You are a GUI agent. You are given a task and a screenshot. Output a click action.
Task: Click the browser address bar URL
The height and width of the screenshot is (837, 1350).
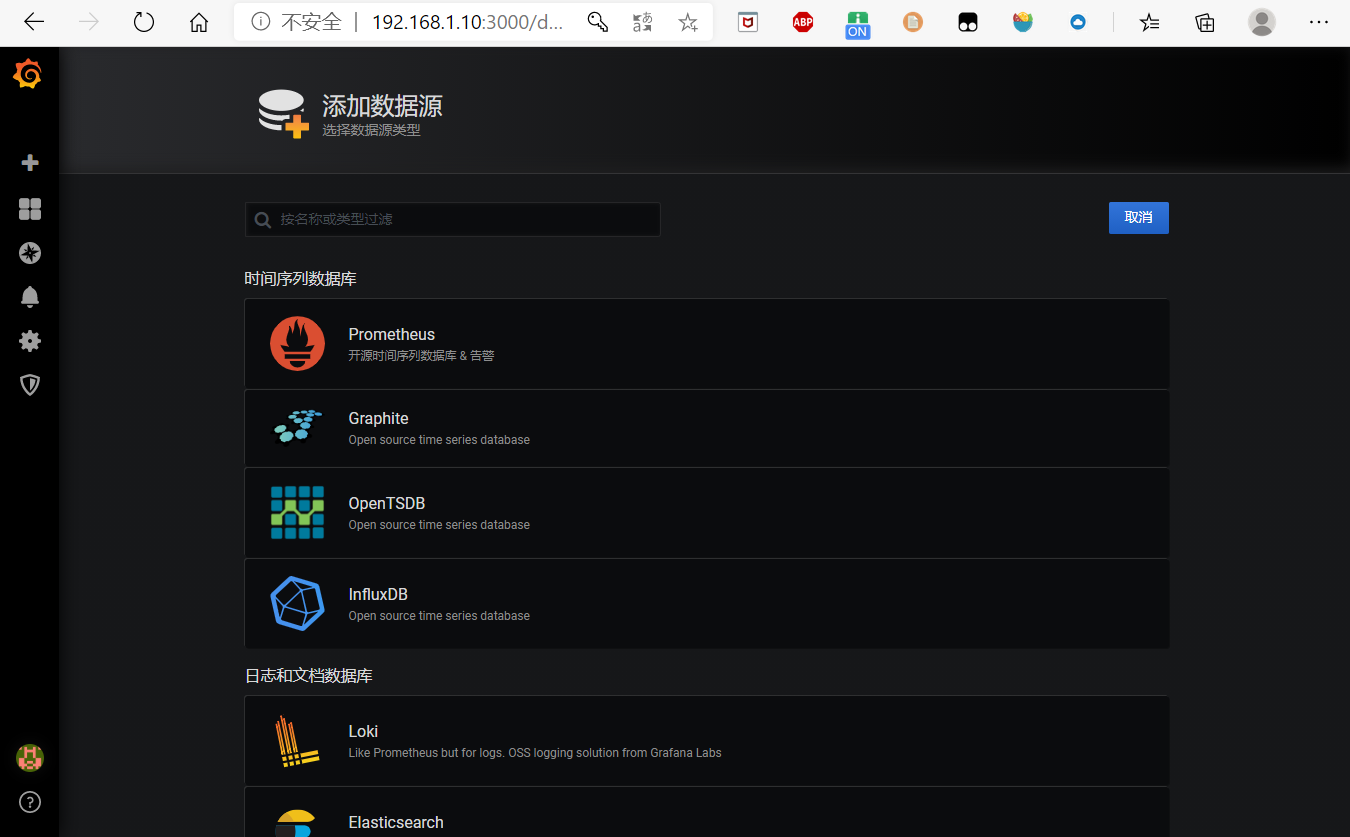[x=467, y=22]
